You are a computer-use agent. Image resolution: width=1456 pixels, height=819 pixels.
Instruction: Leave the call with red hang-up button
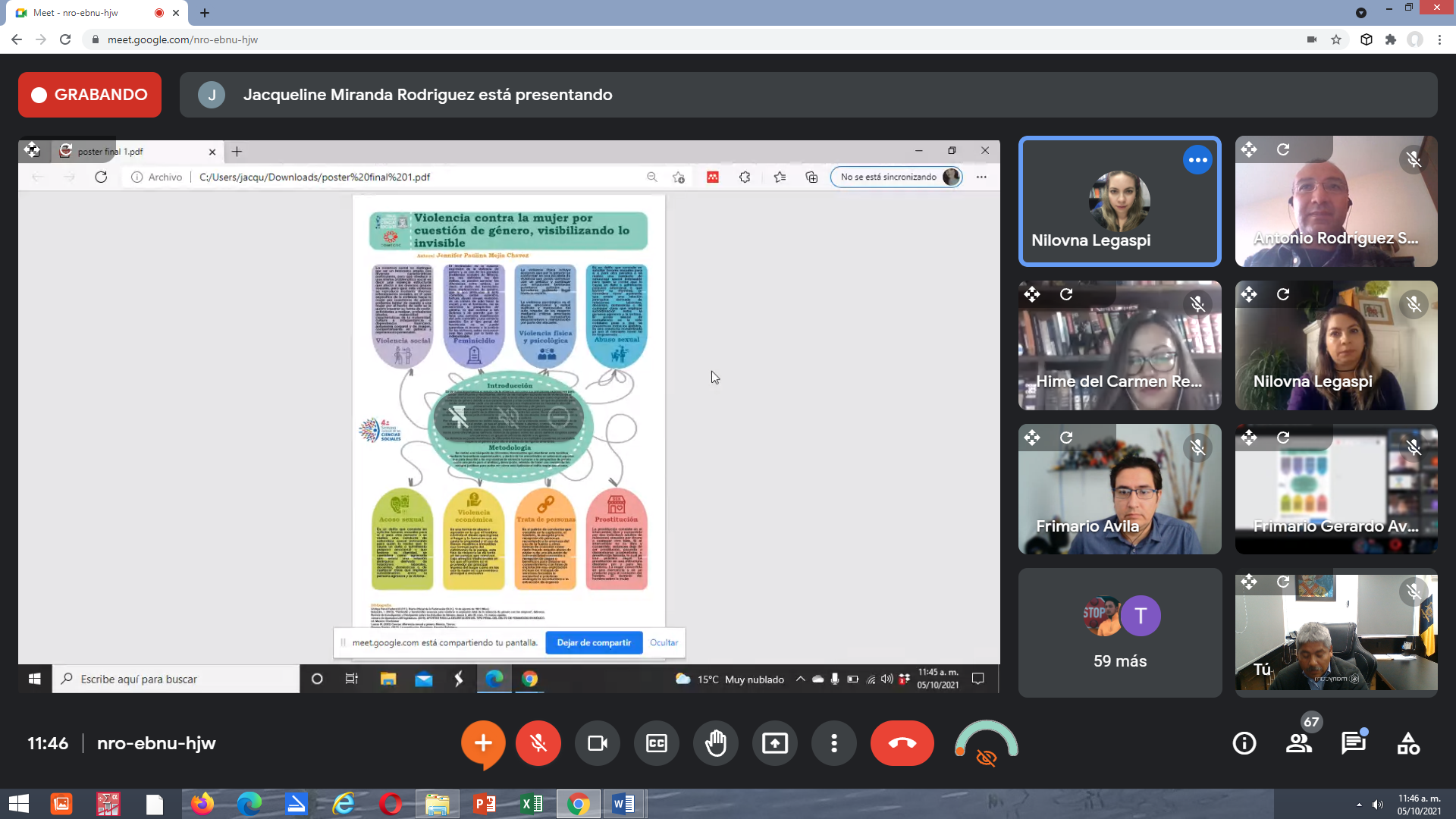902,743
